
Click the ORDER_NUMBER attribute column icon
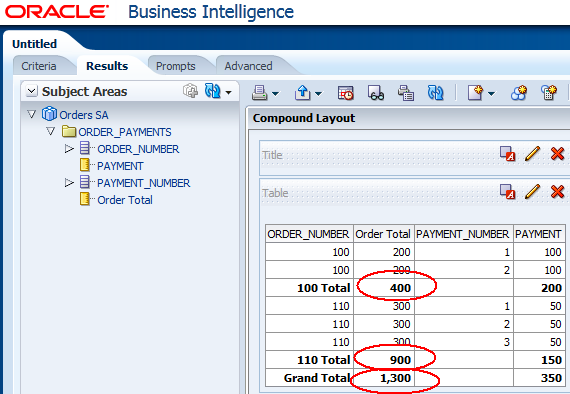[x=85, y=148]
